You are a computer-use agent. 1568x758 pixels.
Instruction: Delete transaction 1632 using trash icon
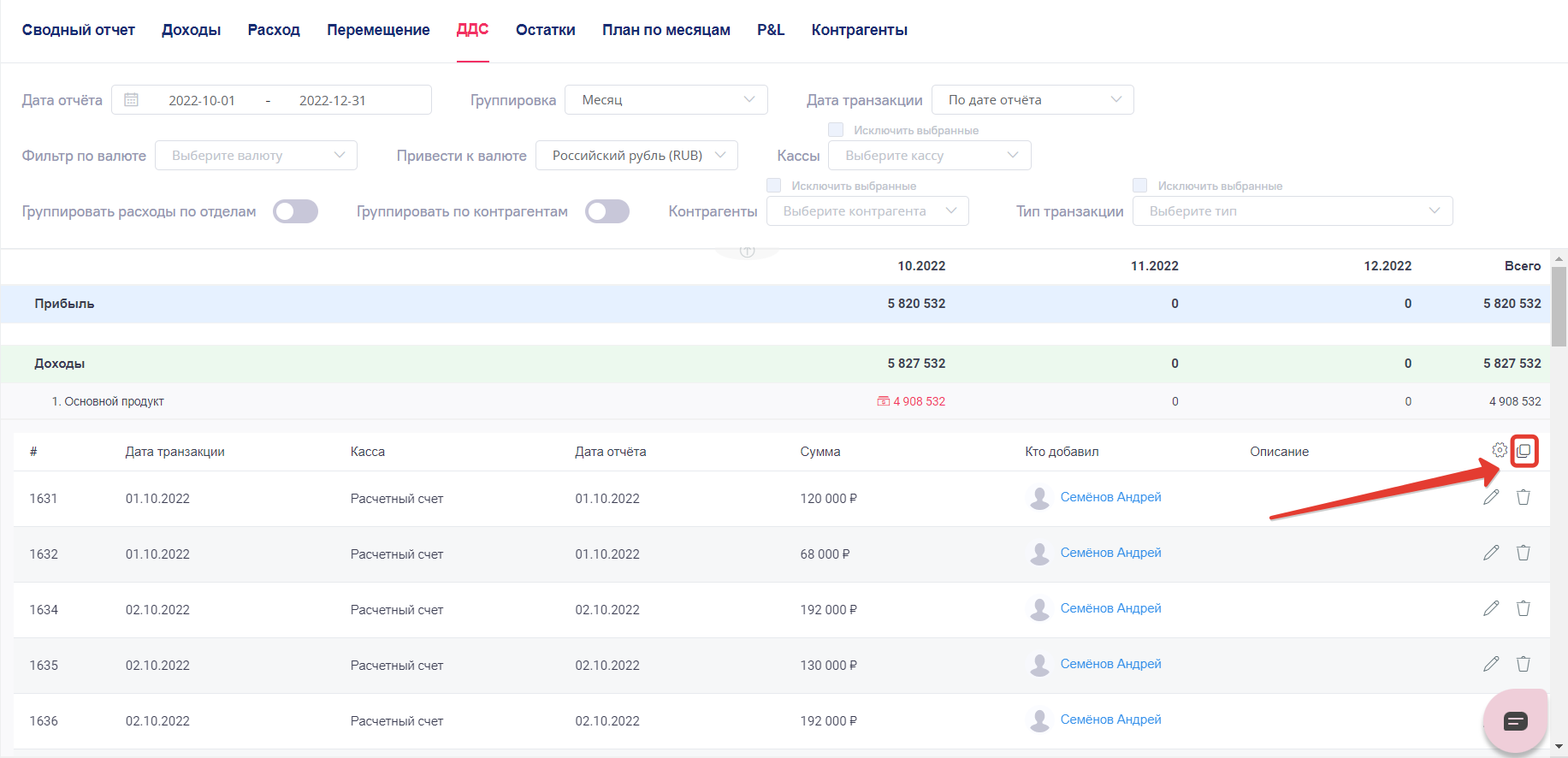(x=1523, y=553)
